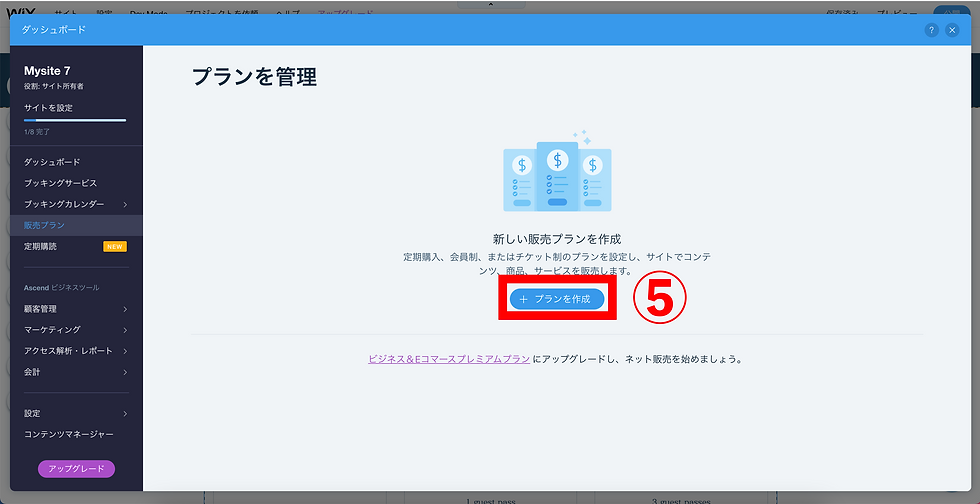Screen dimensions: 980x504
Task: Follow the ビジネス＆Eコマースプレミアムプラン link
Action: (x=449, y=360)
